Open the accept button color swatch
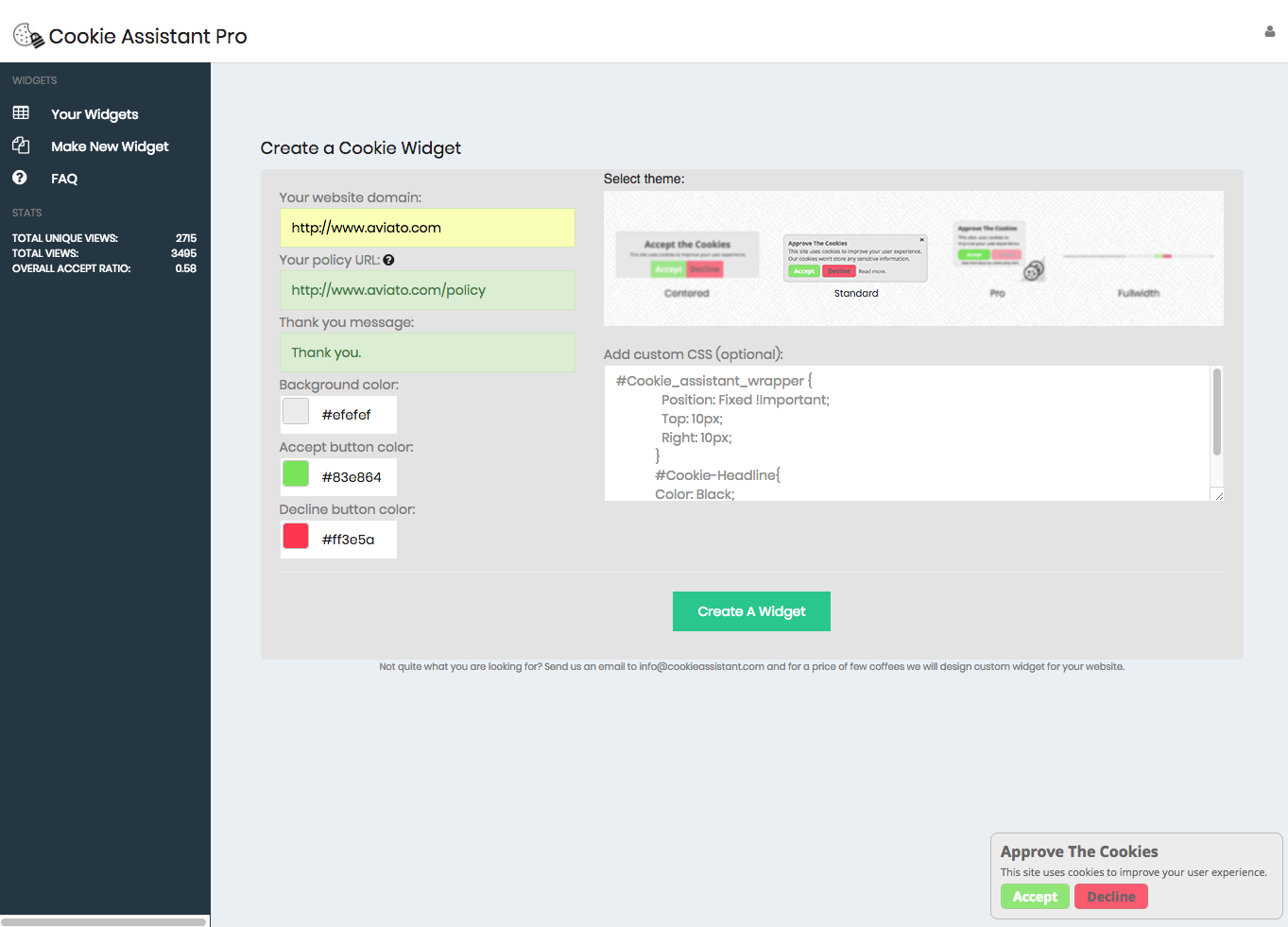 pos(296,473)
